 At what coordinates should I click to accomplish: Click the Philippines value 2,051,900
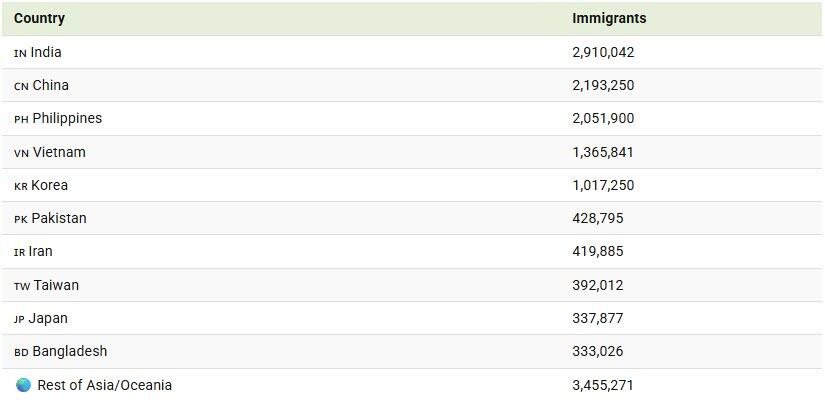pyautogui.click(x=603, y=118)
